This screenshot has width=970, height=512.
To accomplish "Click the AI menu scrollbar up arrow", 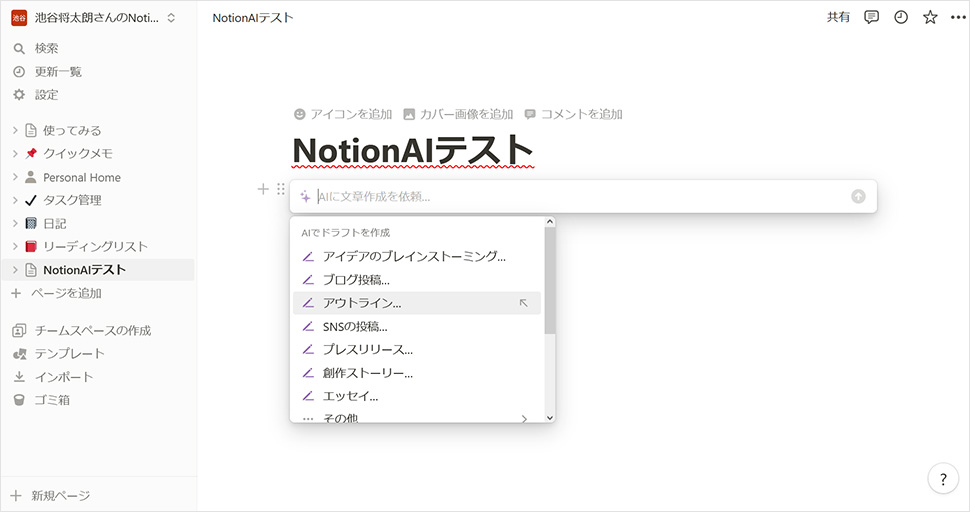I will [550, 221].
